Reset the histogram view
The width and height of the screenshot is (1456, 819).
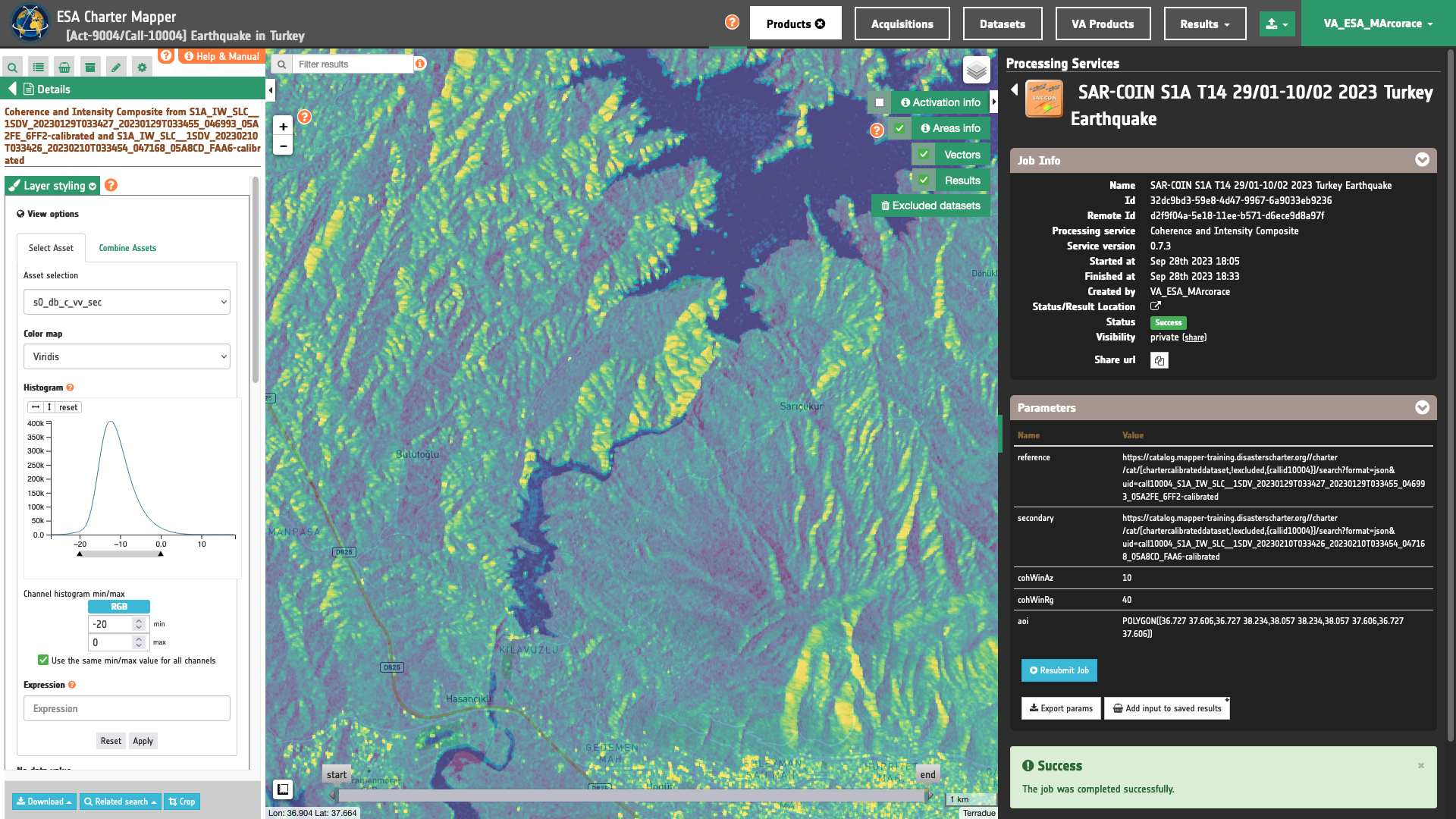coord(68,407)
